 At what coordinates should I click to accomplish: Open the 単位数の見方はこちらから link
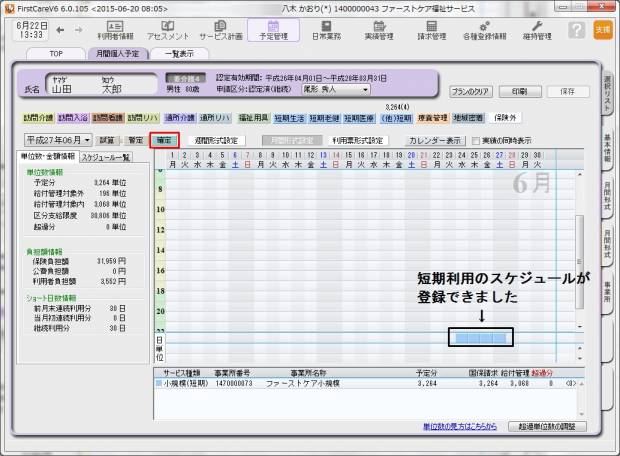tap(459, 427)
